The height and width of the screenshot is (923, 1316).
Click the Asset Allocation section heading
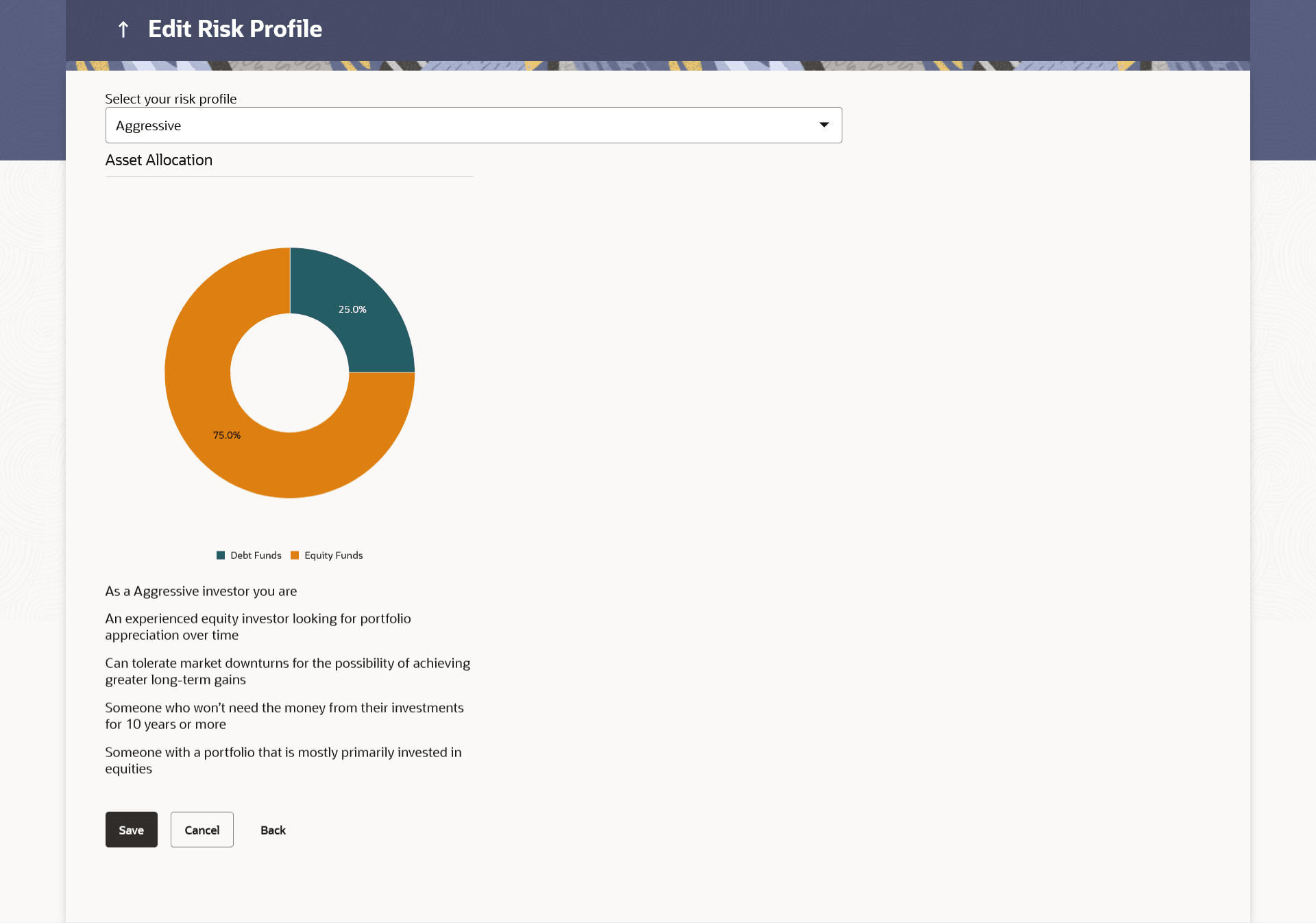coord(159,160)
